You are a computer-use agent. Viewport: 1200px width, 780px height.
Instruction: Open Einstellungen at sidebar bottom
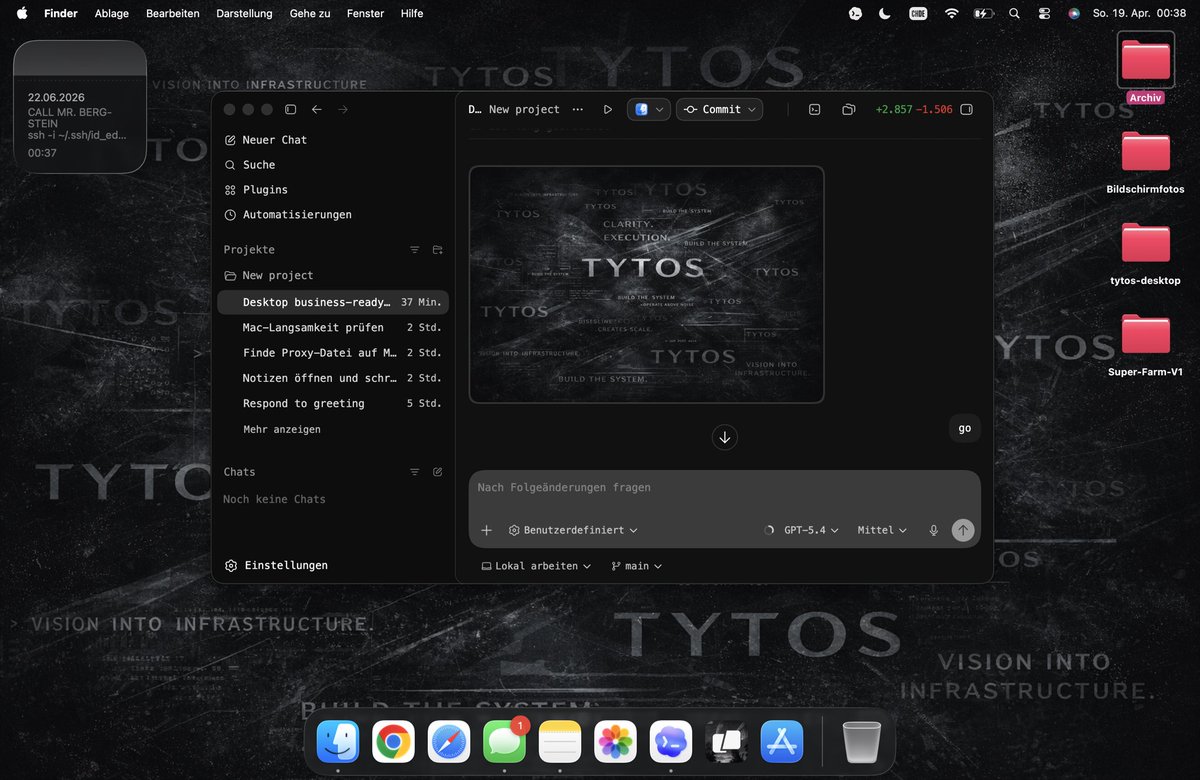[x=276, y=565]
